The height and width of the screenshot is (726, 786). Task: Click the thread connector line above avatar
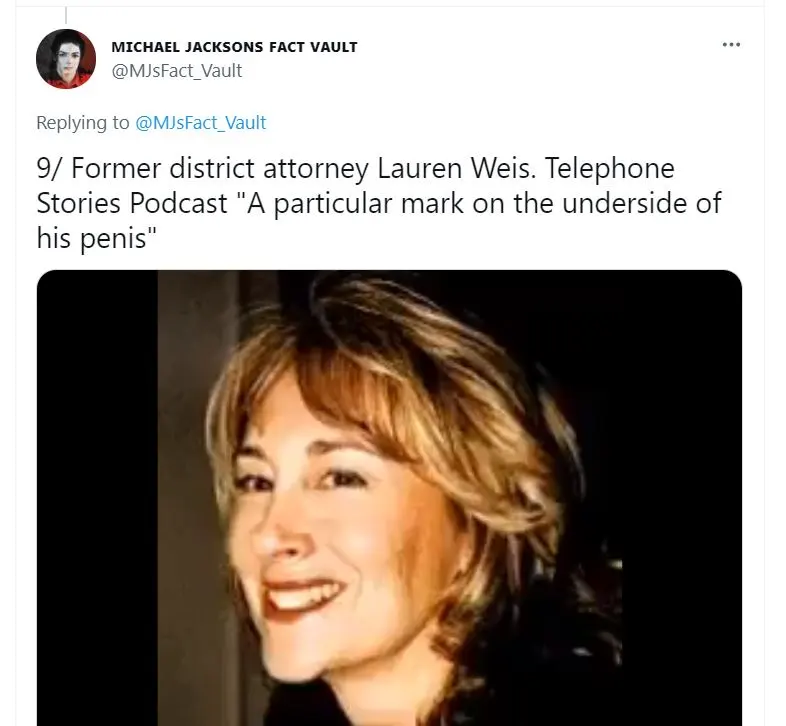tap(66, 15)
